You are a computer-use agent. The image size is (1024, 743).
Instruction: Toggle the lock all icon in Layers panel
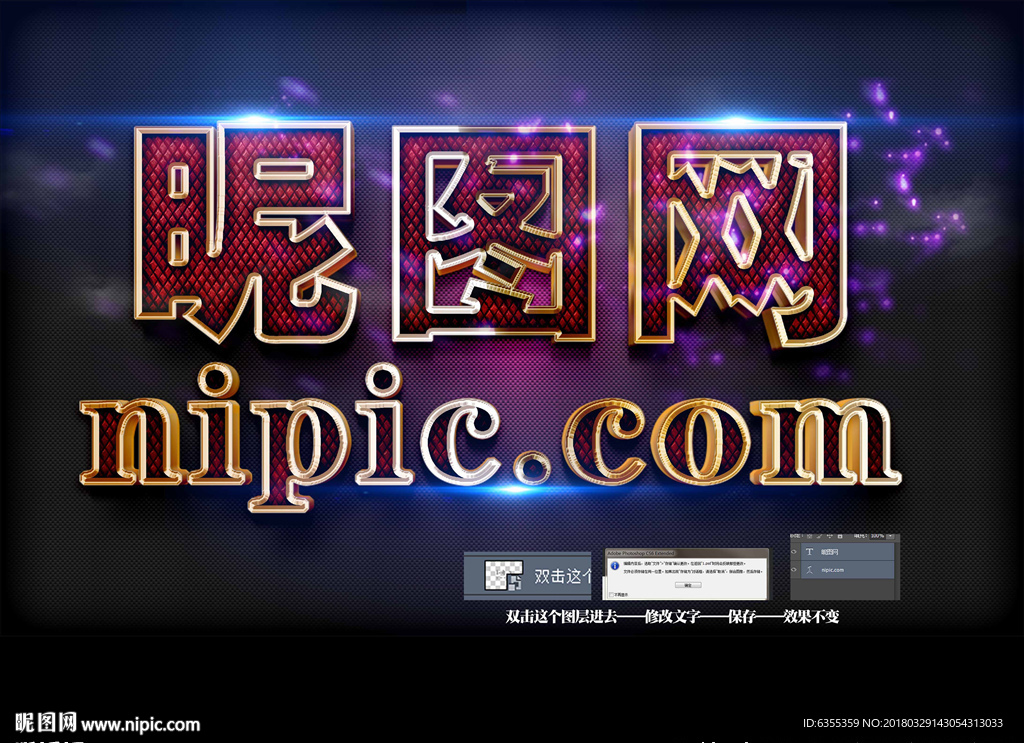coord(840,536)
